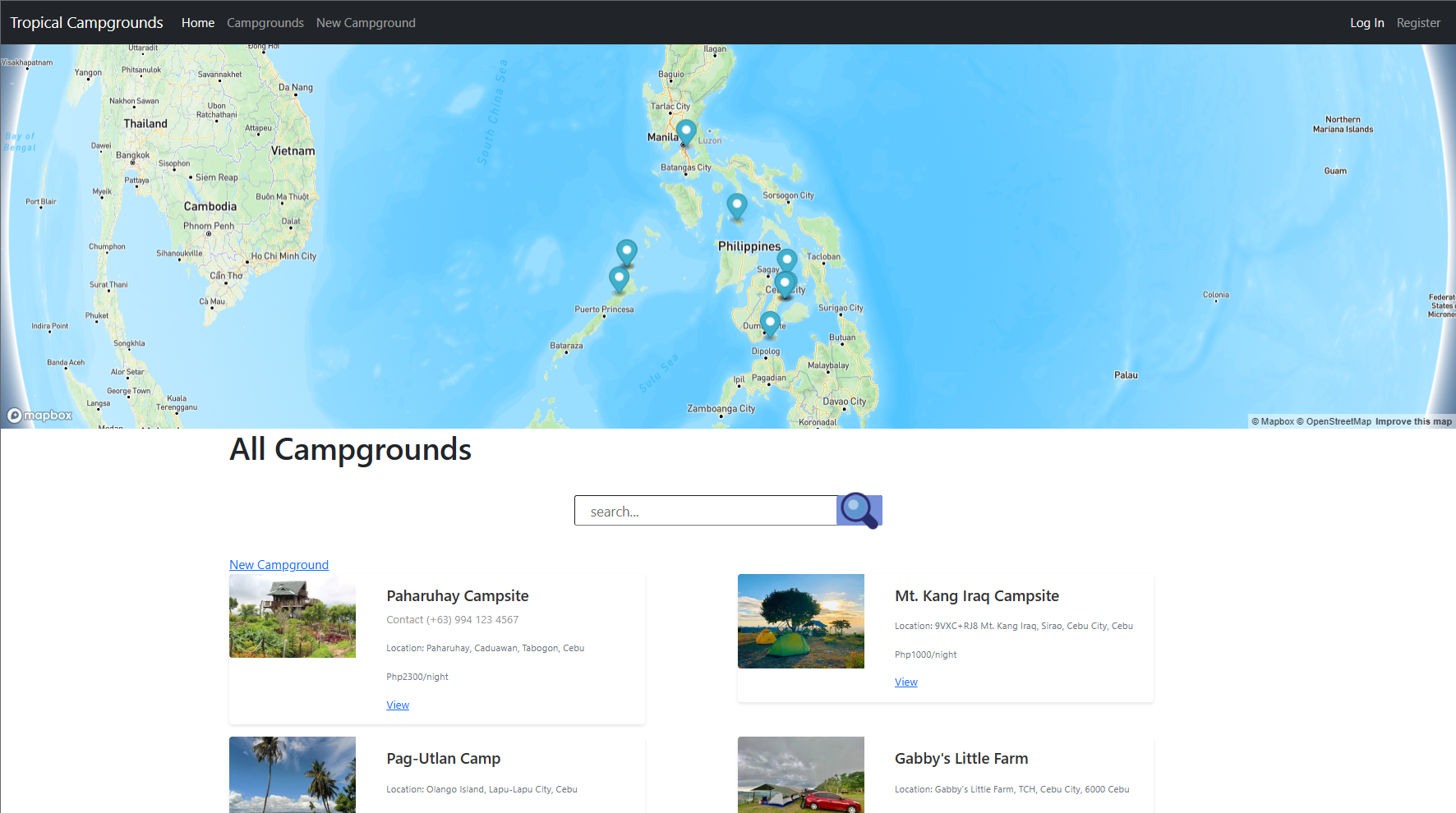Select the map marker above Puerto Princesa
1456x813 pixels.
point(619,280)
